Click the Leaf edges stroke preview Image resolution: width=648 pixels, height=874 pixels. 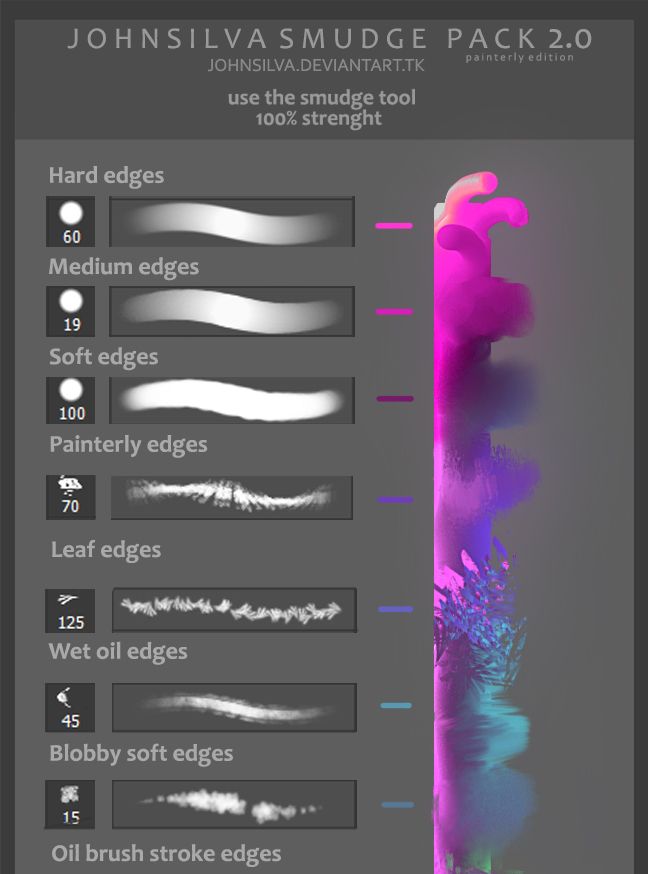coord(234,609)
